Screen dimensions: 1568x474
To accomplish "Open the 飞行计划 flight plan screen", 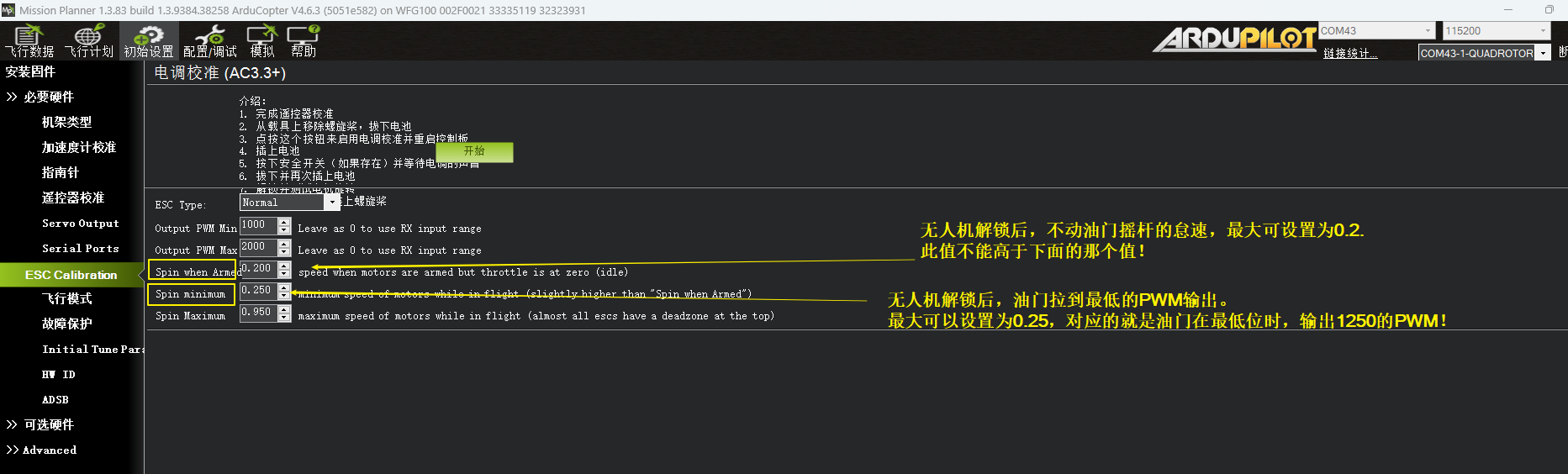I will pos(89,41).
